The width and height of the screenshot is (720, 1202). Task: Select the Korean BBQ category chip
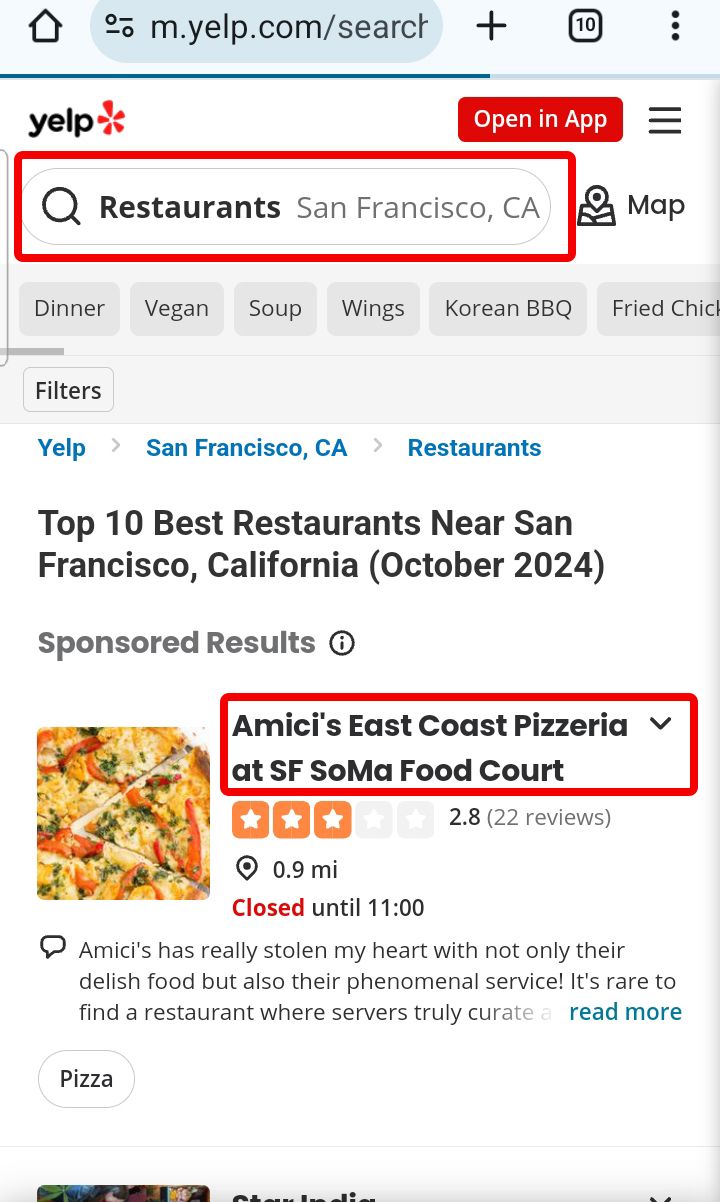click(508, 308)
